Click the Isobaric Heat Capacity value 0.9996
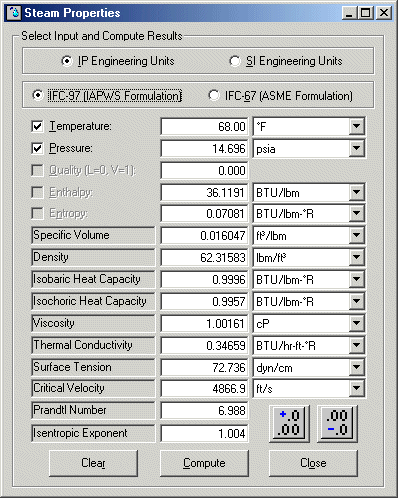 tap(204, 279)
